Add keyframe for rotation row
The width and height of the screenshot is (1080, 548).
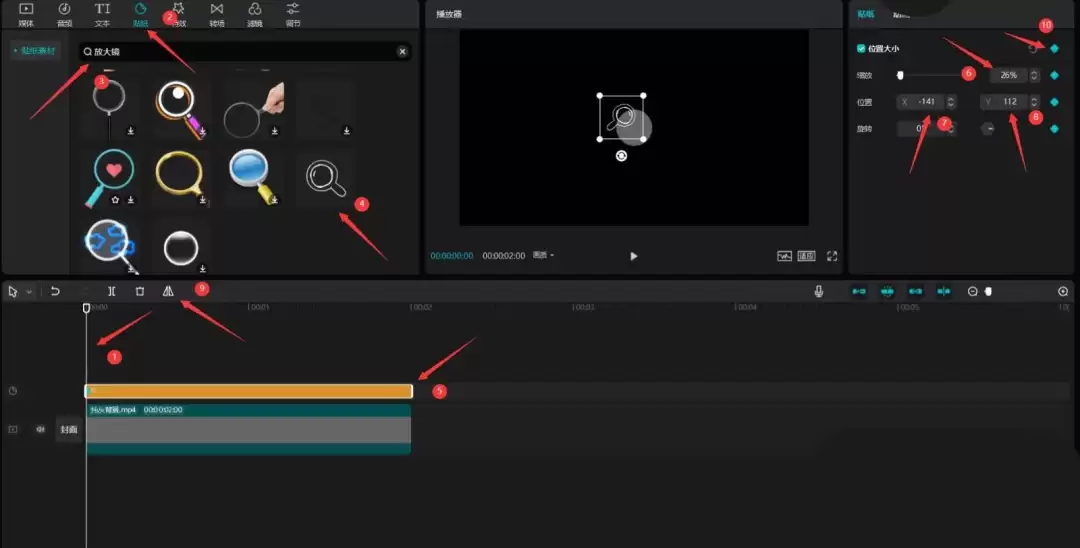[1054, 128]
